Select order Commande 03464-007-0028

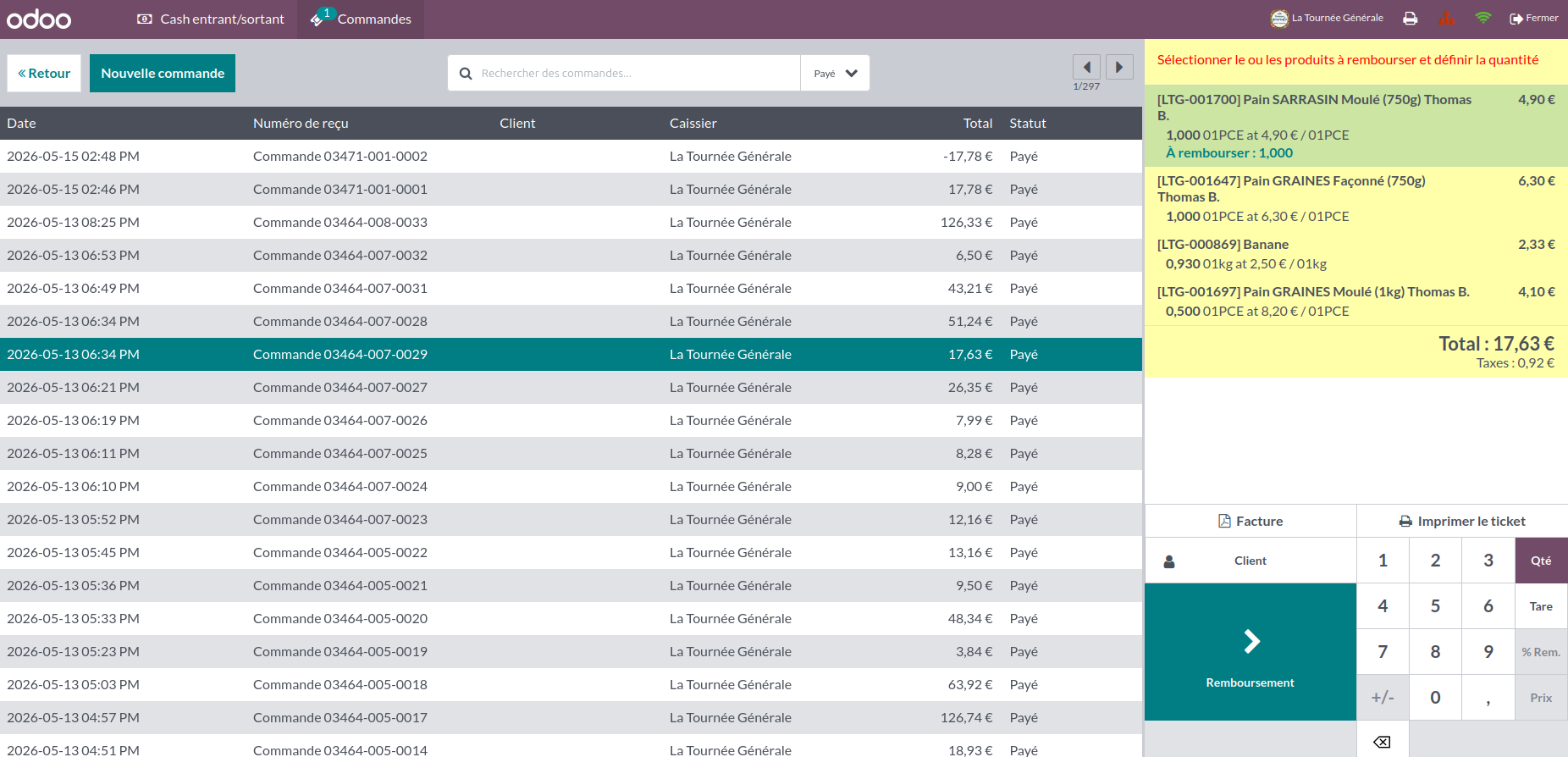coord(571,322)
